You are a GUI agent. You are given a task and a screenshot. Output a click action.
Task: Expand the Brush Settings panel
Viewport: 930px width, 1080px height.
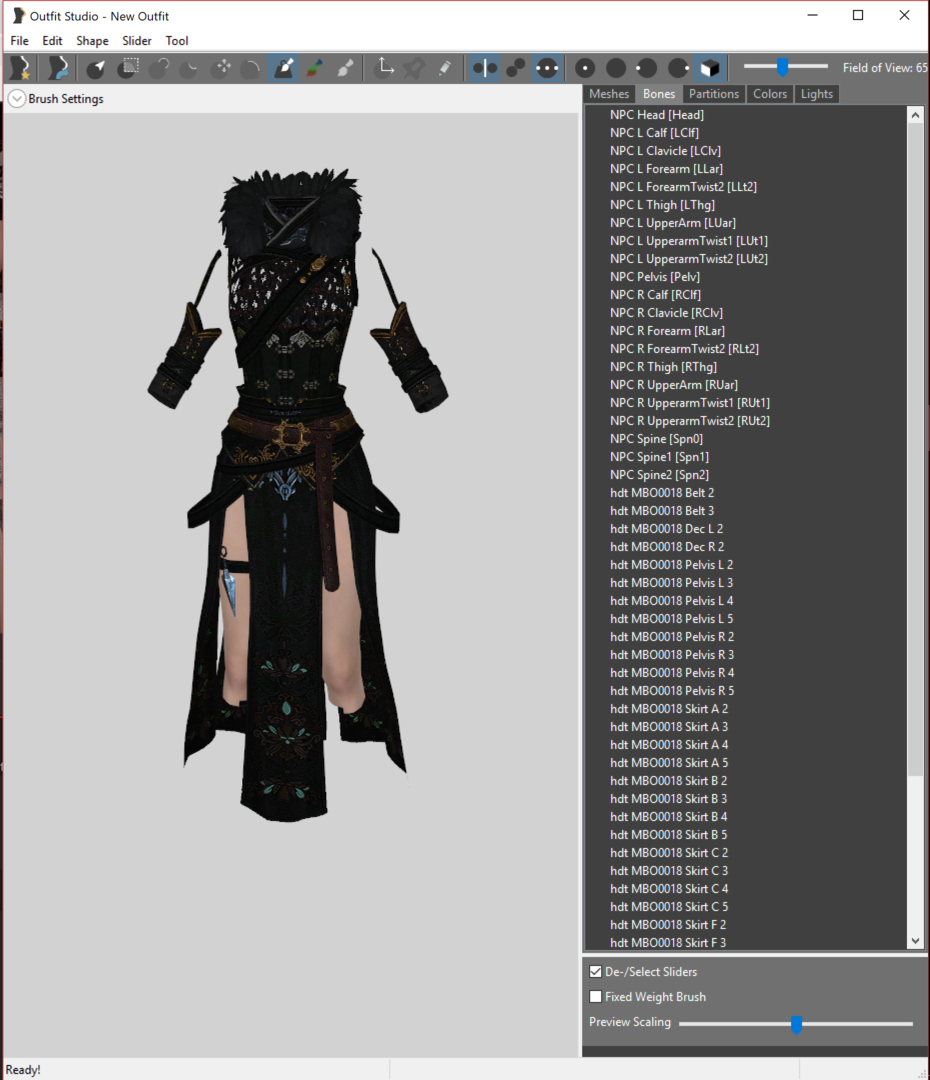pos(17,99)
